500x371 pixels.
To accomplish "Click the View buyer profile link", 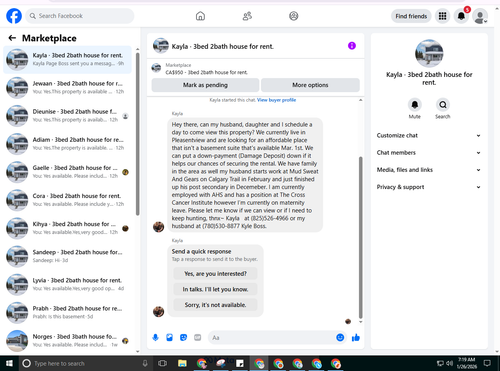I will click(x=276, y=100).
